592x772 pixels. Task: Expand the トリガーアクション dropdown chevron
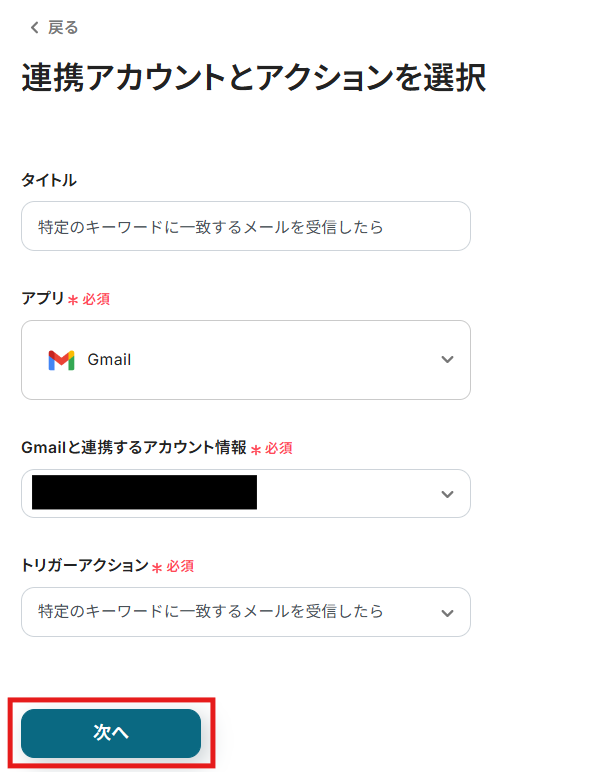tap(447, 613)
